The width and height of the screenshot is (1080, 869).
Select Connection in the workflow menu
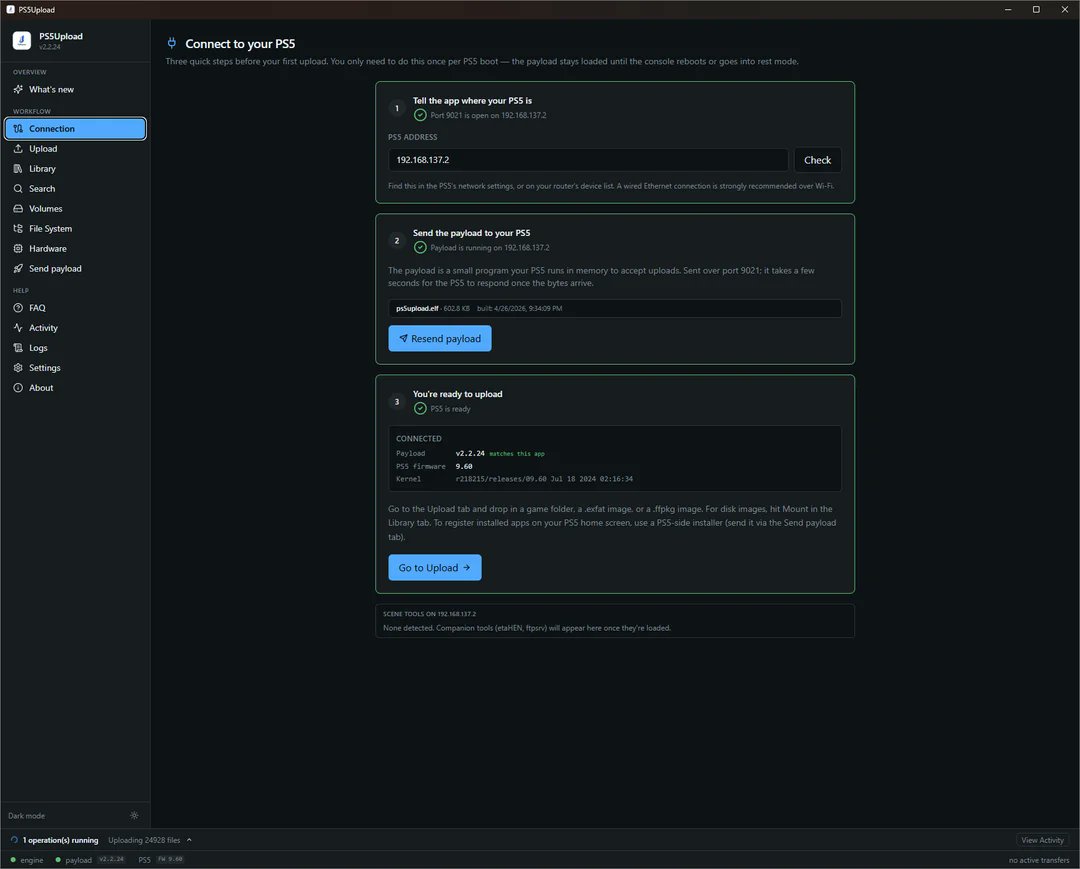[x=75, y=129]
